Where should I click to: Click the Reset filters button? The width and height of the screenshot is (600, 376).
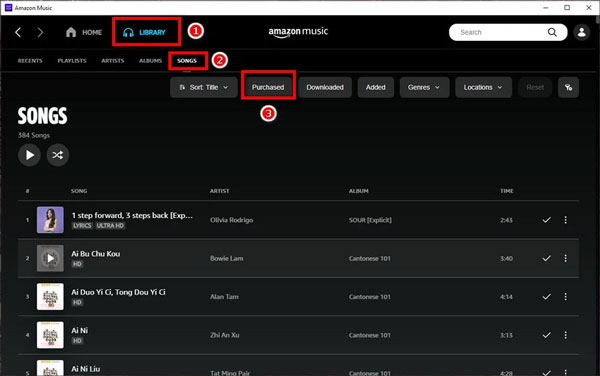(535, 87)
